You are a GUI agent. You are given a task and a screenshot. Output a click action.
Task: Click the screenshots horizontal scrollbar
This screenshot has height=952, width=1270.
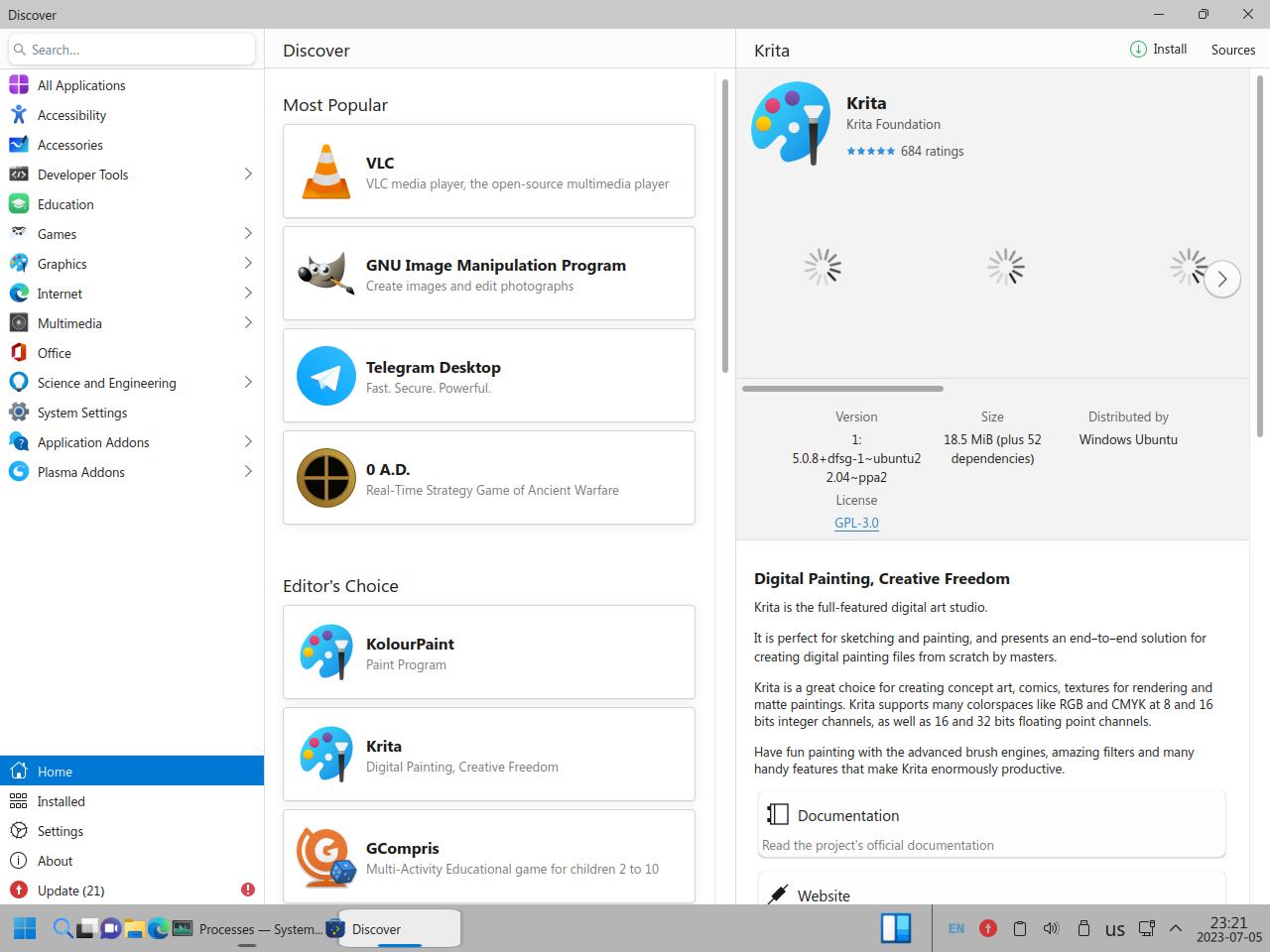[842, 389]
